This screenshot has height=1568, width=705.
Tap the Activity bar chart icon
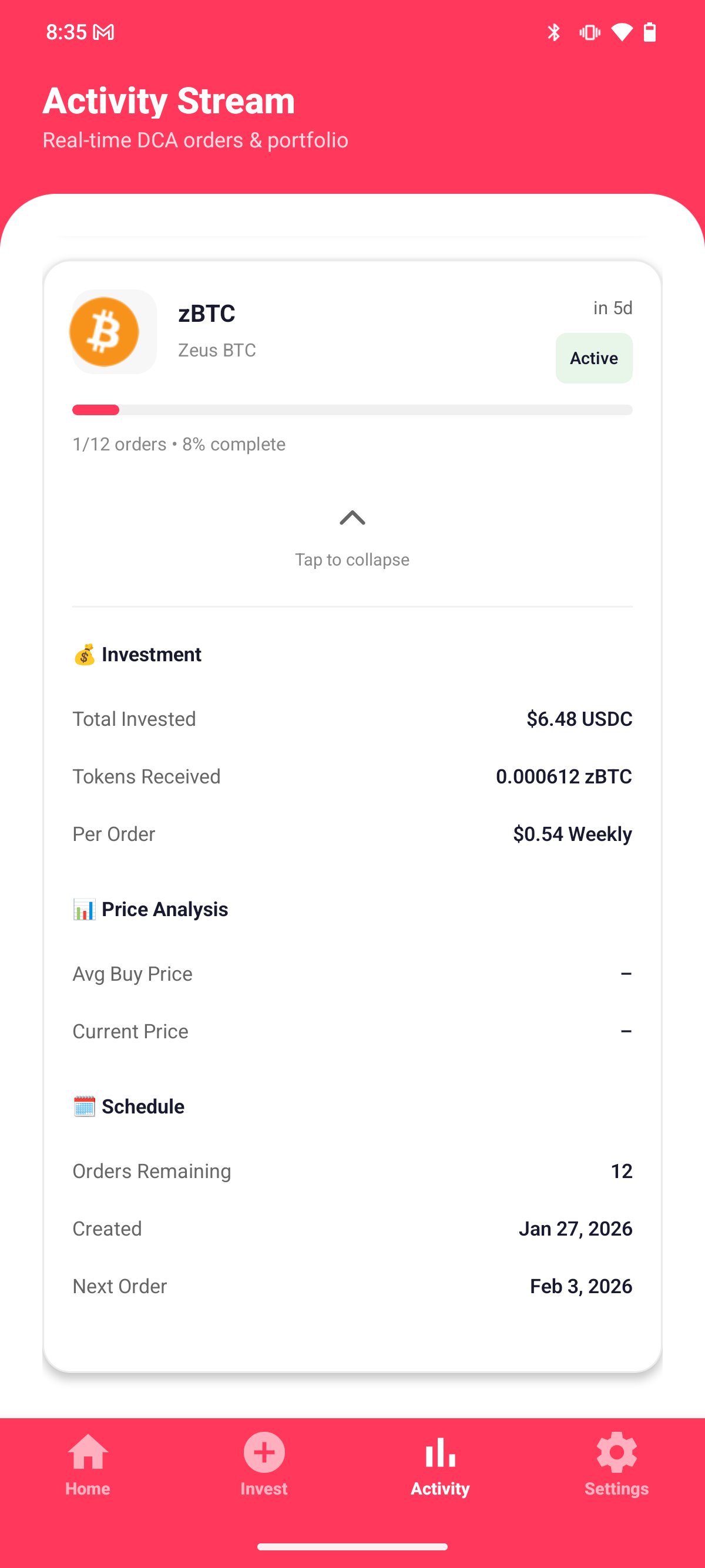click(440, 1452)
